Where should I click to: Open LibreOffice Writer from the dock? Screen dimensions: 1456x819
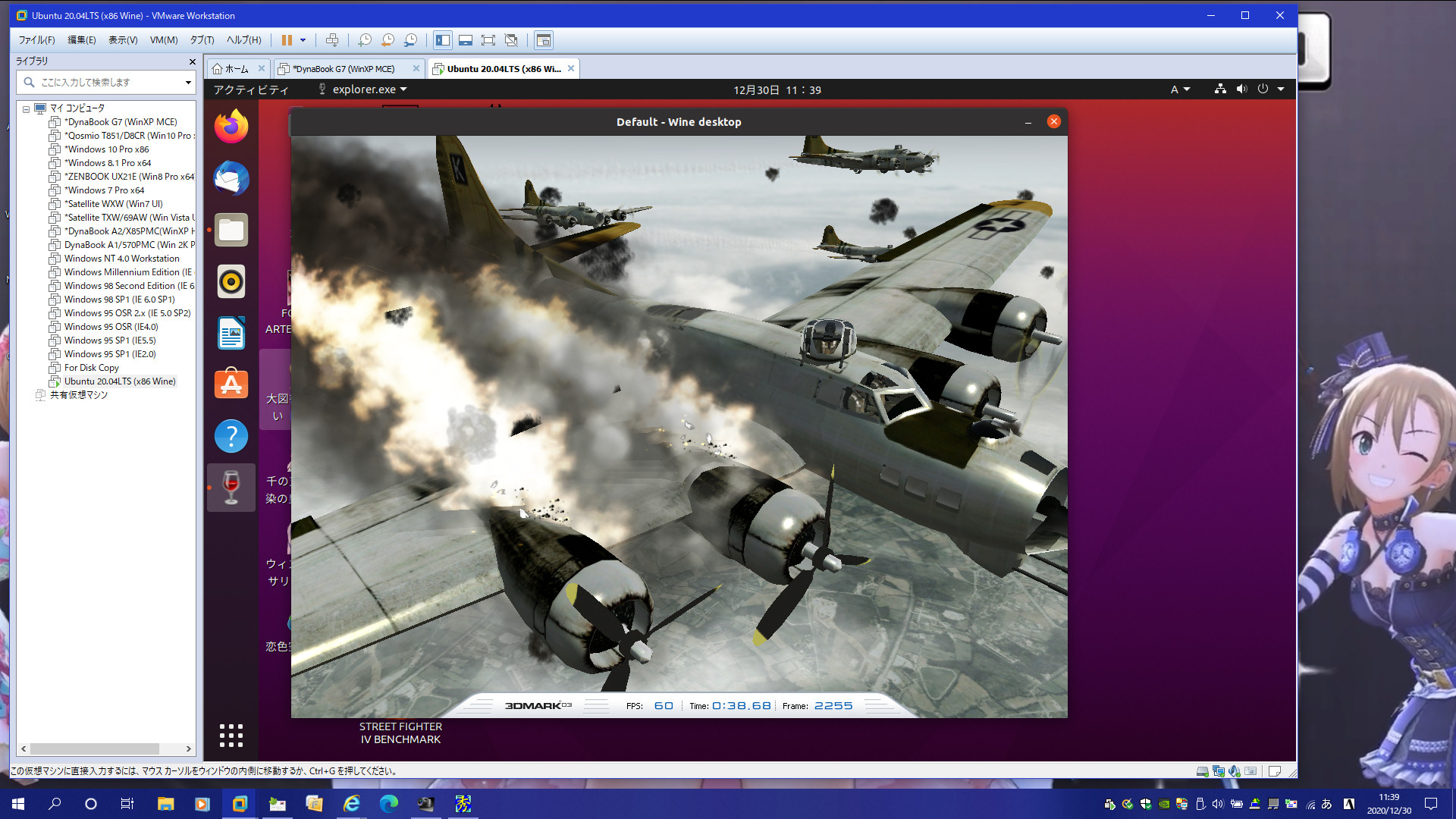point(231,333)
